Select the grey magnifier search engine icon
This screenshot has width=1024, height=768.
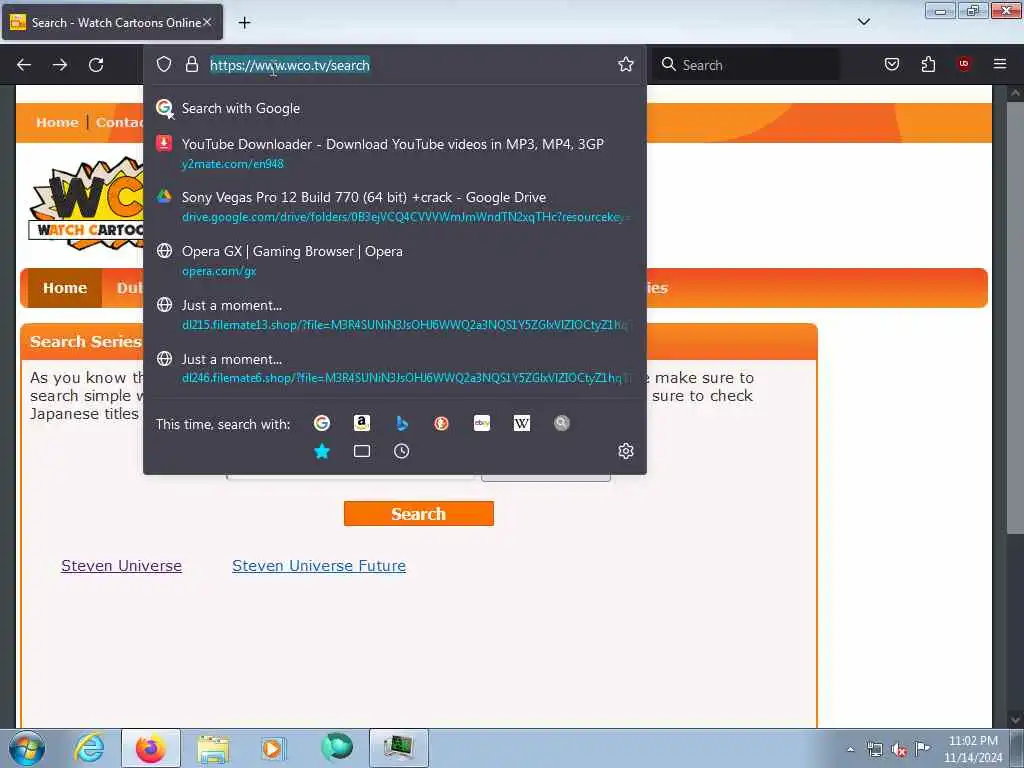562,423
